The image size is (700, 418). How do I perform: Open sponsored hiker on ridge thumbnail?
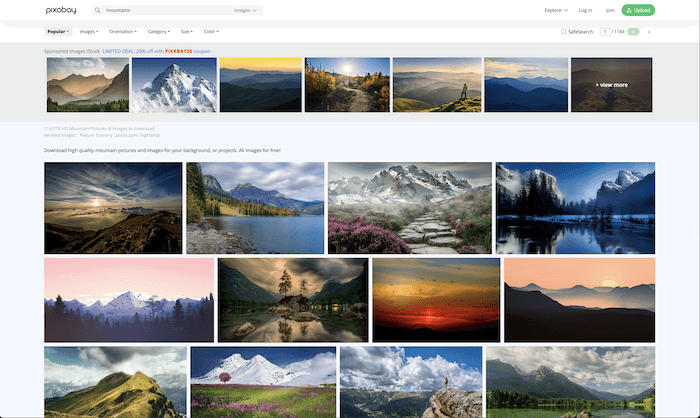tap(437, 85)
